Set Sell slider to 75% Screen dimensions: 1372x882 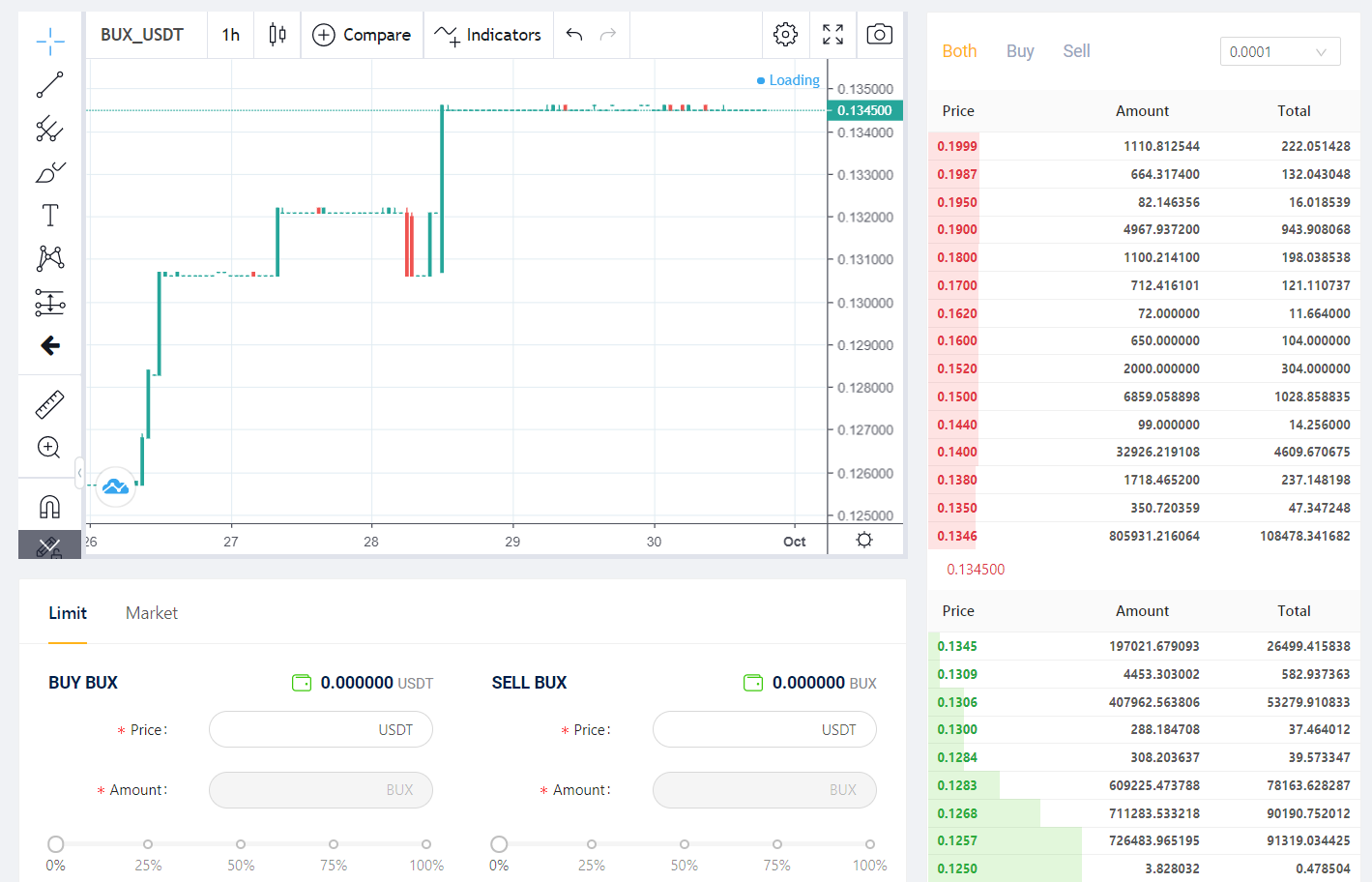click(777, 844)
